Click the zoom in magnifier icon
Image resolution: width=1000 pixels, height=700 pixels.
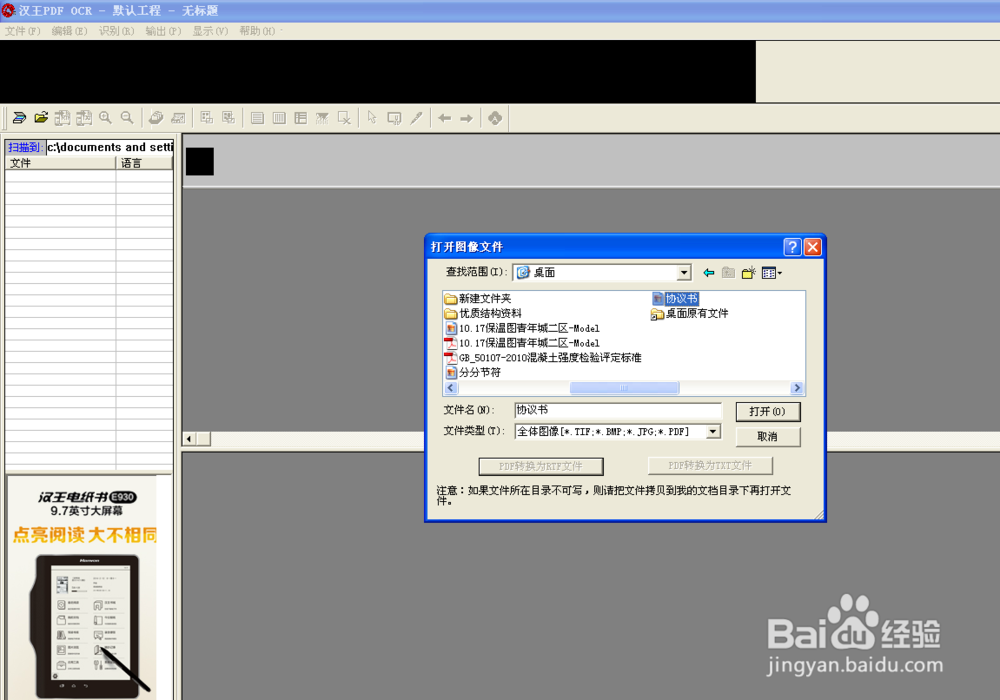coord(105,118)
